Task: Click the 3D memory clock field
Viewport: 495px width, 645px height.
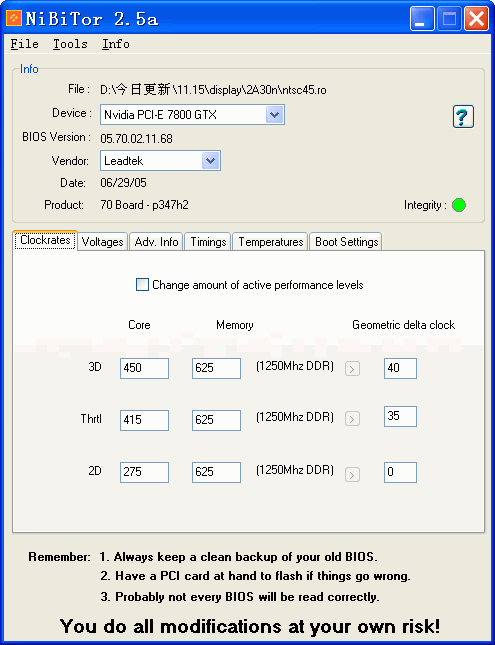Action: point(216,368)
